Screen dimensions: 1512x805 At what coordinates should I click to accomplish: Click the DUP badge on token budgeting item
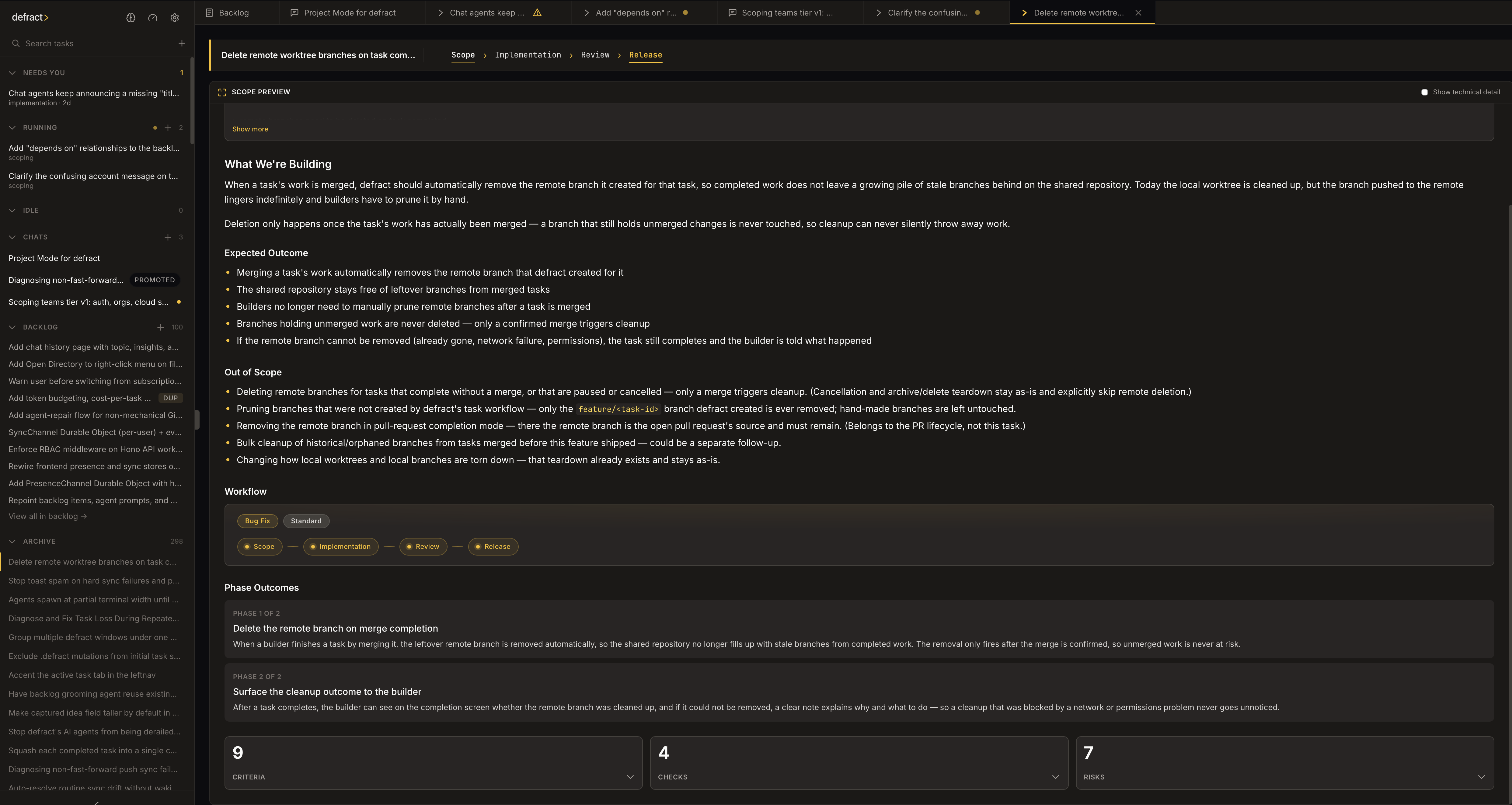tap(170, 398)
